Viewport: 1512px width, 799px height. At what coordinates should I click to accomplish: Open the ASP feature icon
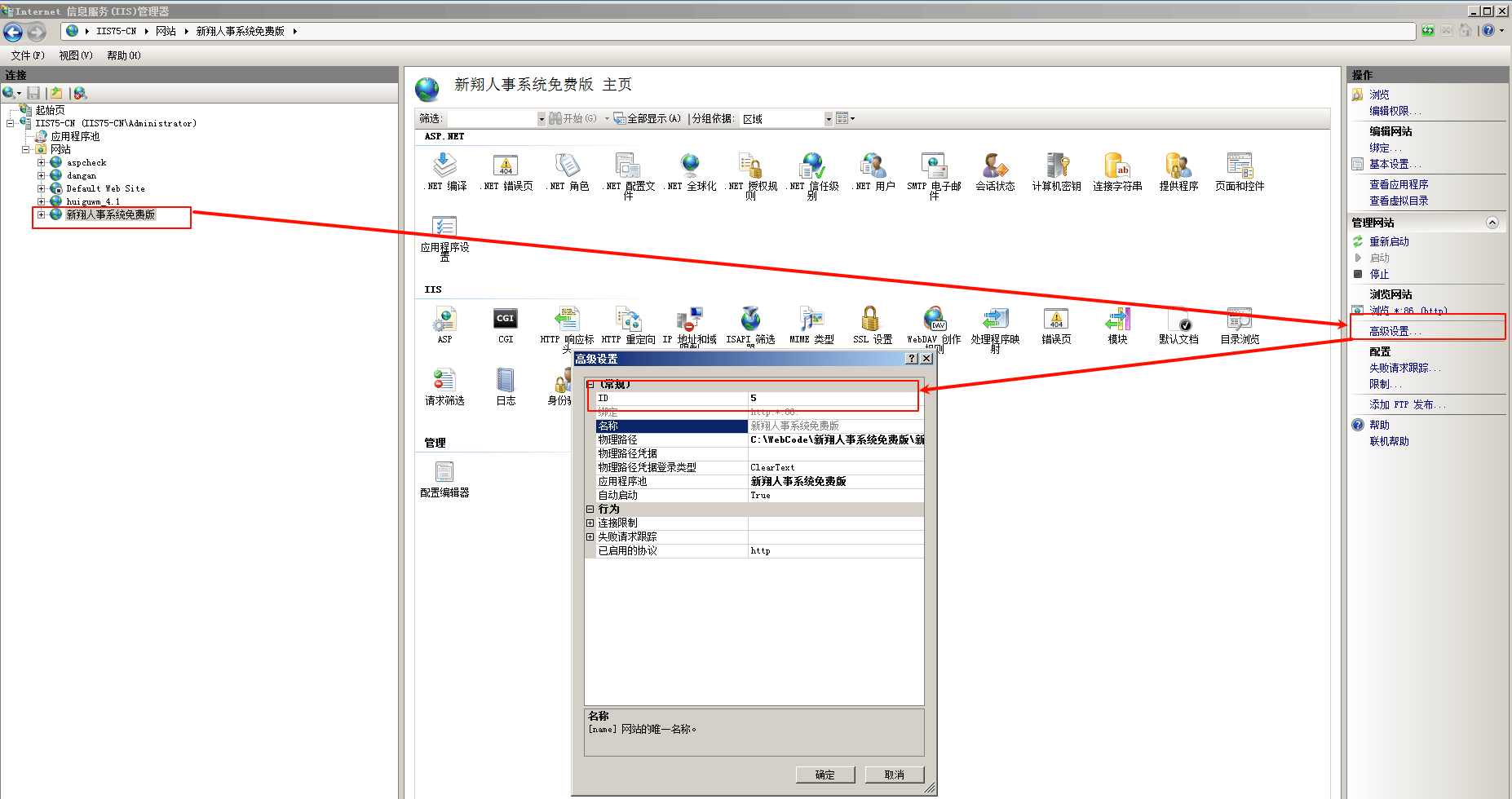(x=445, y=319)
